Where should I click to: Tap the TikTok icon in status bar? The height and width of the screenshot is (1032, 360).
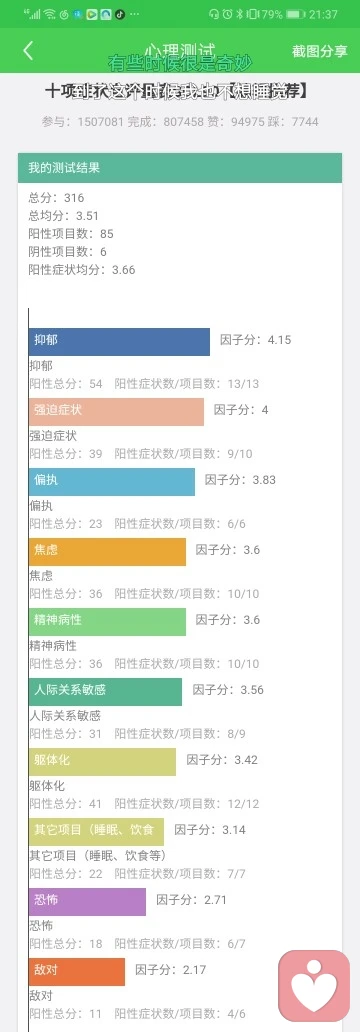(120, 14)
